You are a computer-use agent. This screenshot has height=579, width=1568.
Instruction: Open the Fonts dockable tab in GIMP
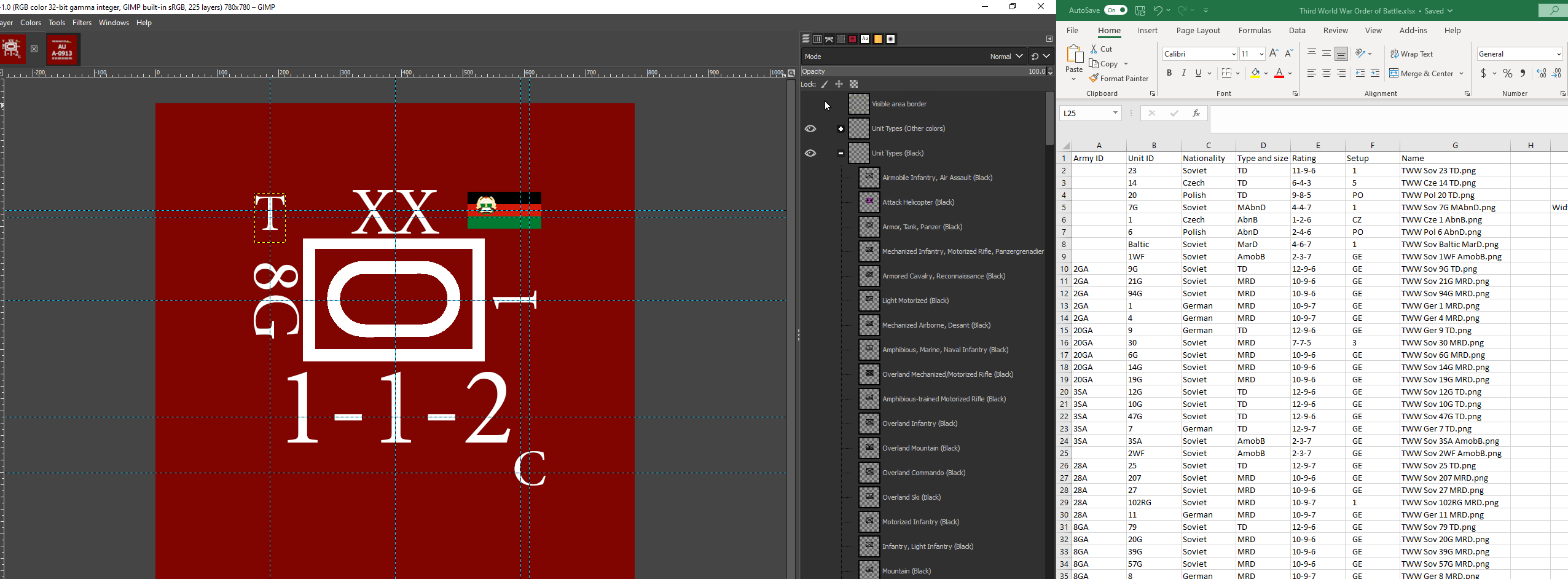click(864, 39)
